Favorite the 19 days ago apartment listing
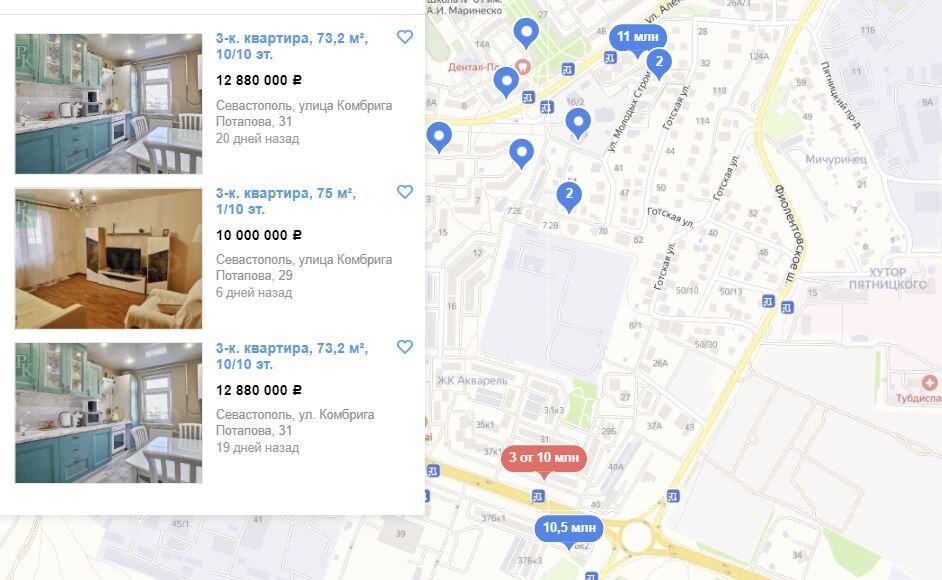 (405, 347)
